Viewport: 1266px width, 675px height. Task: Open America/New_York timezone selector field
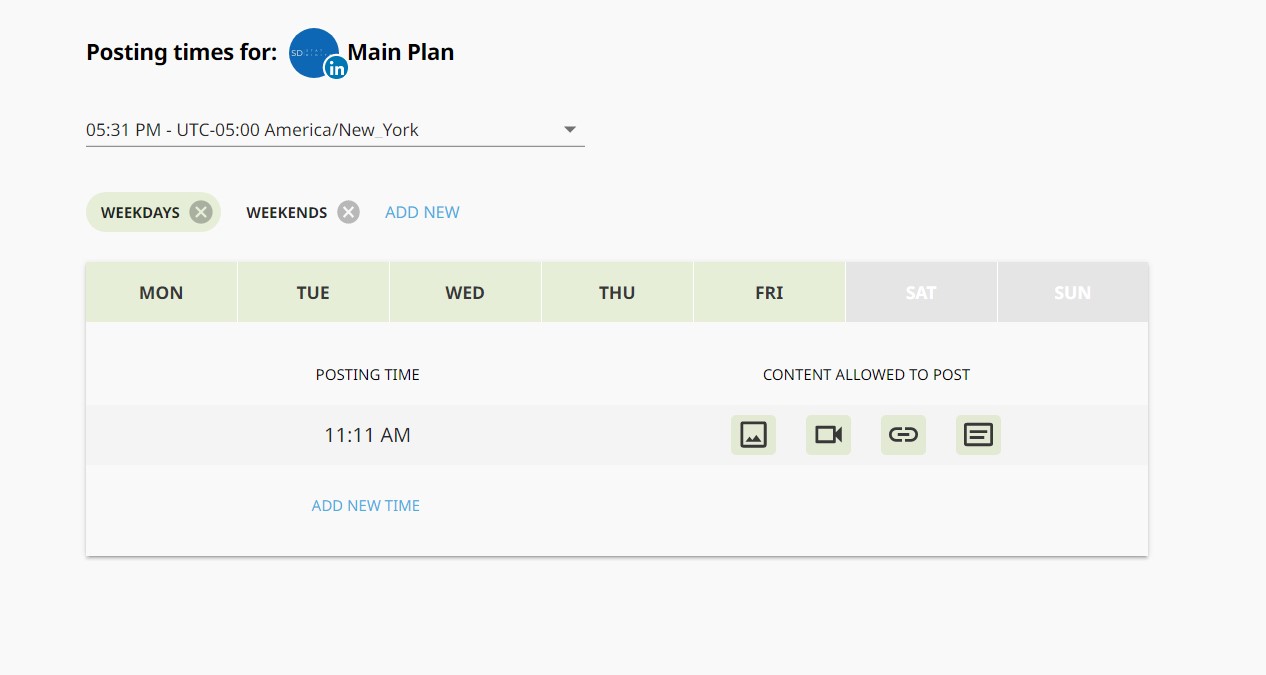[x=335, y=130]
